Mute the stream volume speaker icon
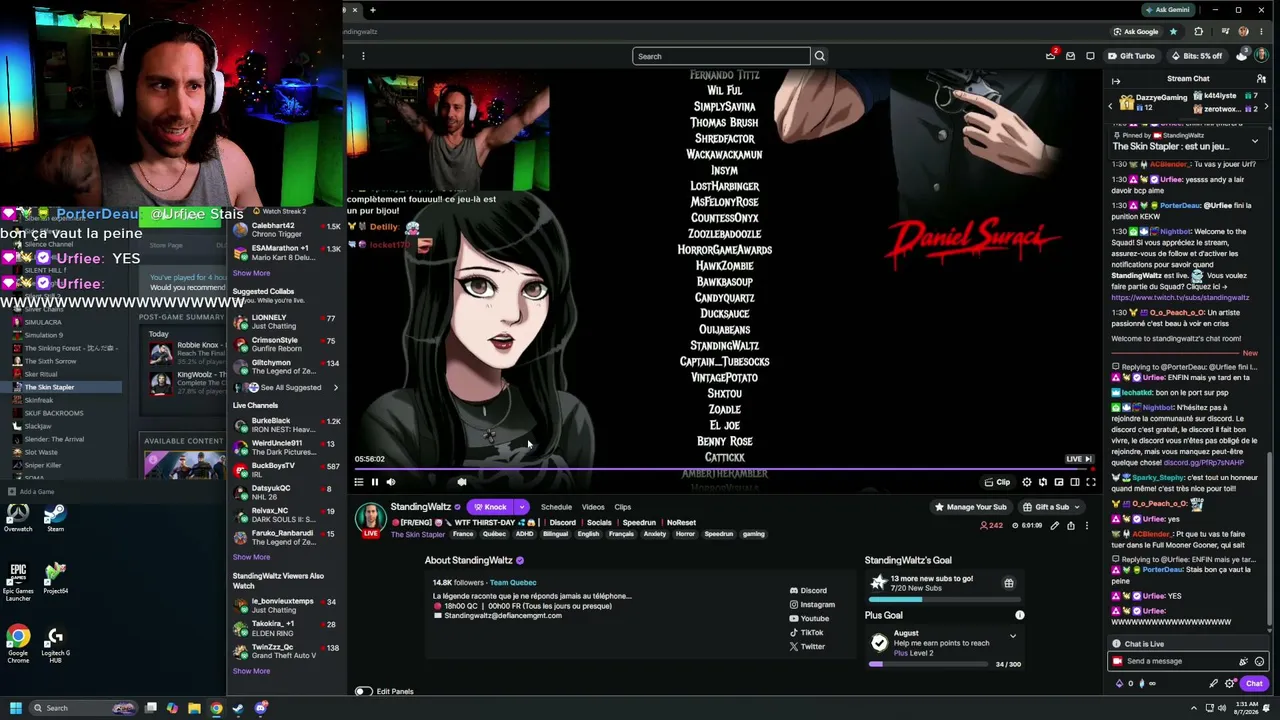Screen dimensions: 1280x720 391,482
